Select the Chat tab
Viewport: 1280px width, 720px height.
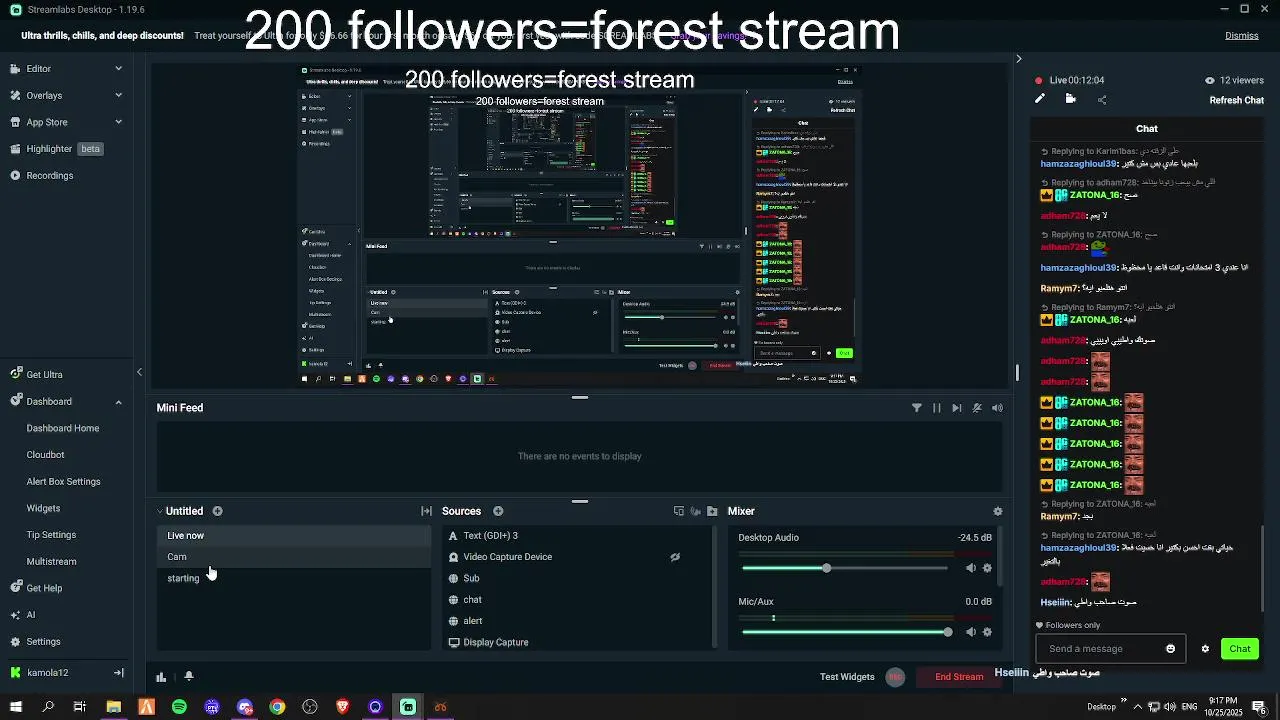click(x=1147, y=128)
